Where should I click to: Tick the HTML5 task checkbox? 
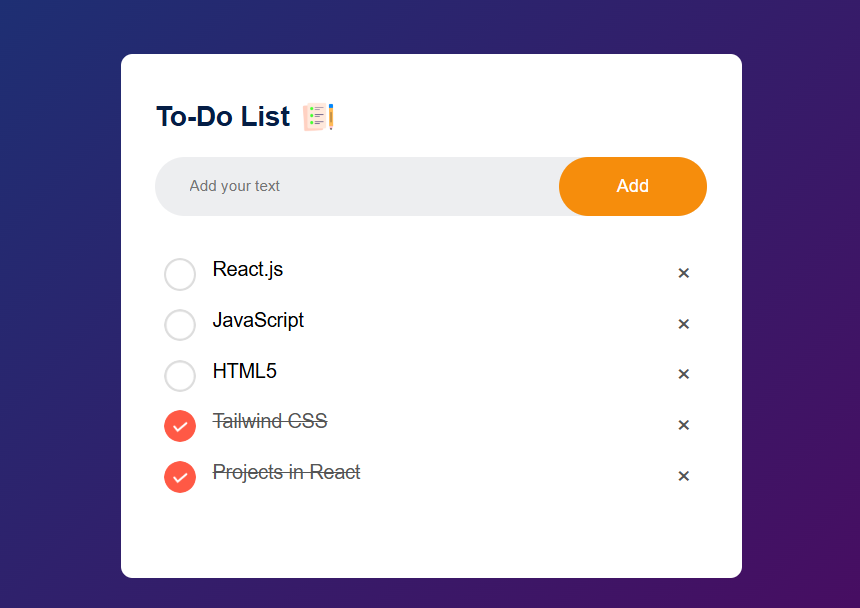(x=180, y=376)
